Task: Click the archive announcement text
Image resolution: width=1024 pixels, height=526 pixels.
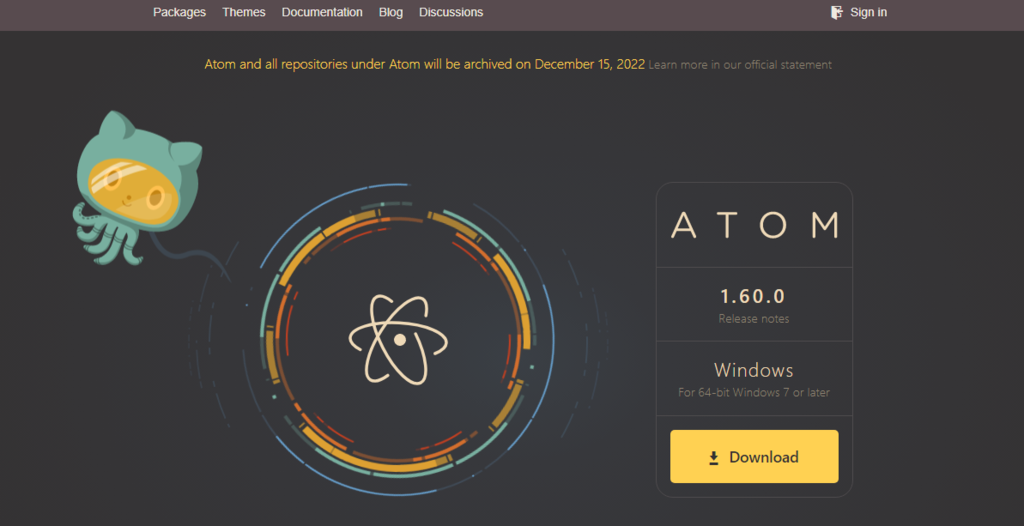Action: pos(424,65)
